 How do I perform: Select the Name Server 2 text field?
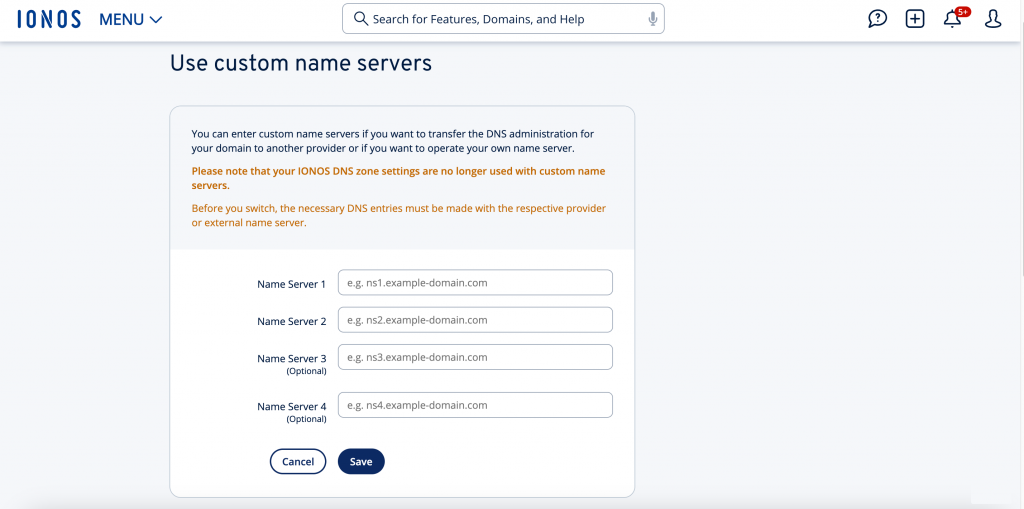tap(475, 320)
